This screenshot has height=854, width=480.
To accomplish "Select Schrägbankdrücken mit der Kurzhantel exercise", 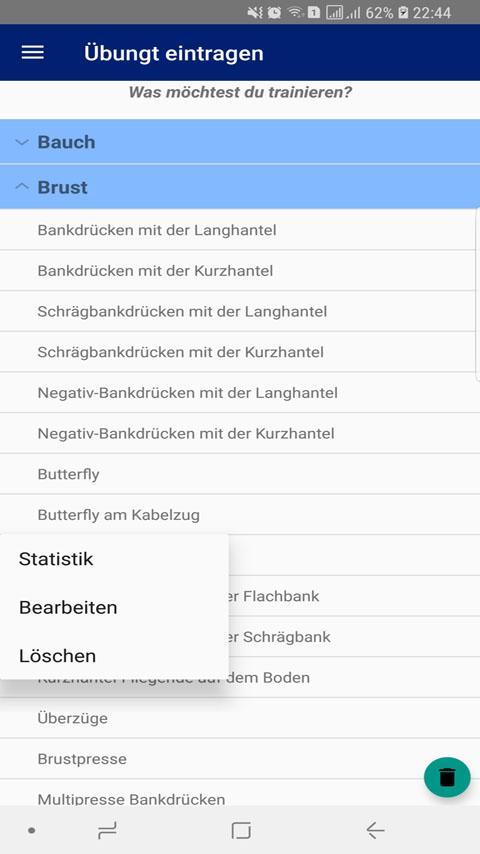I will pos(240,352).
